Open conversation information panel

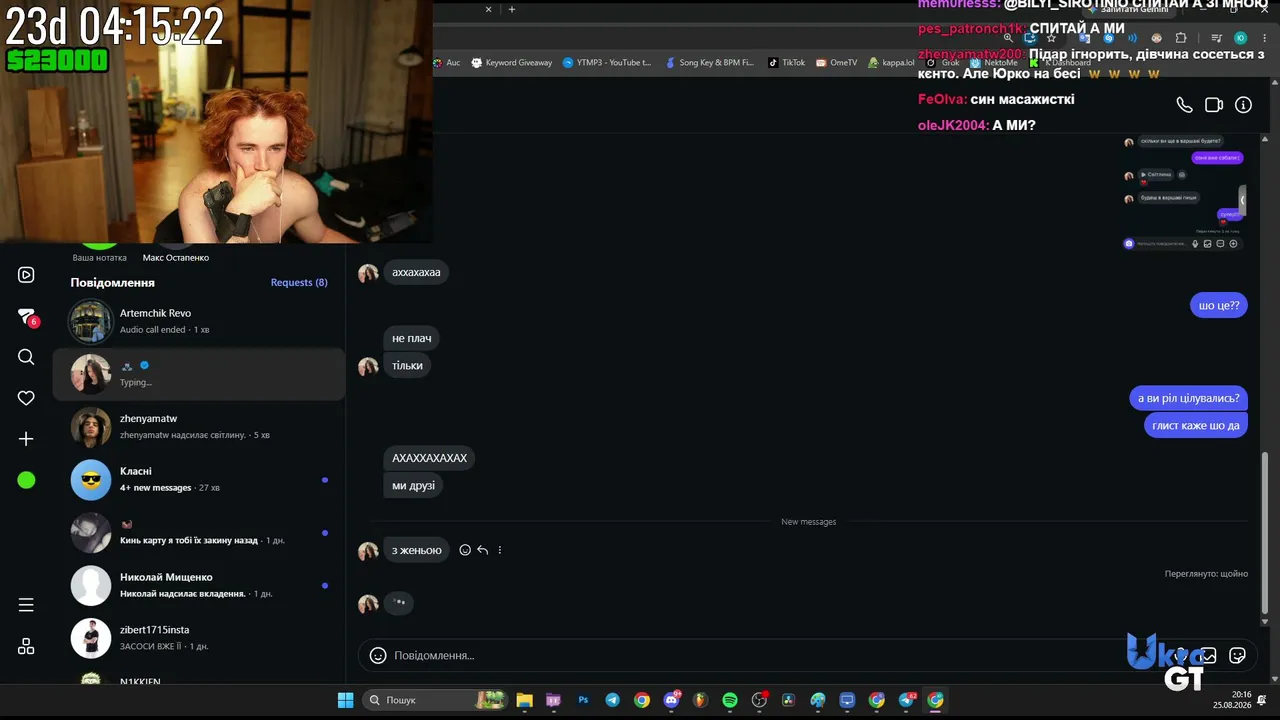(x=1243, y=105)
